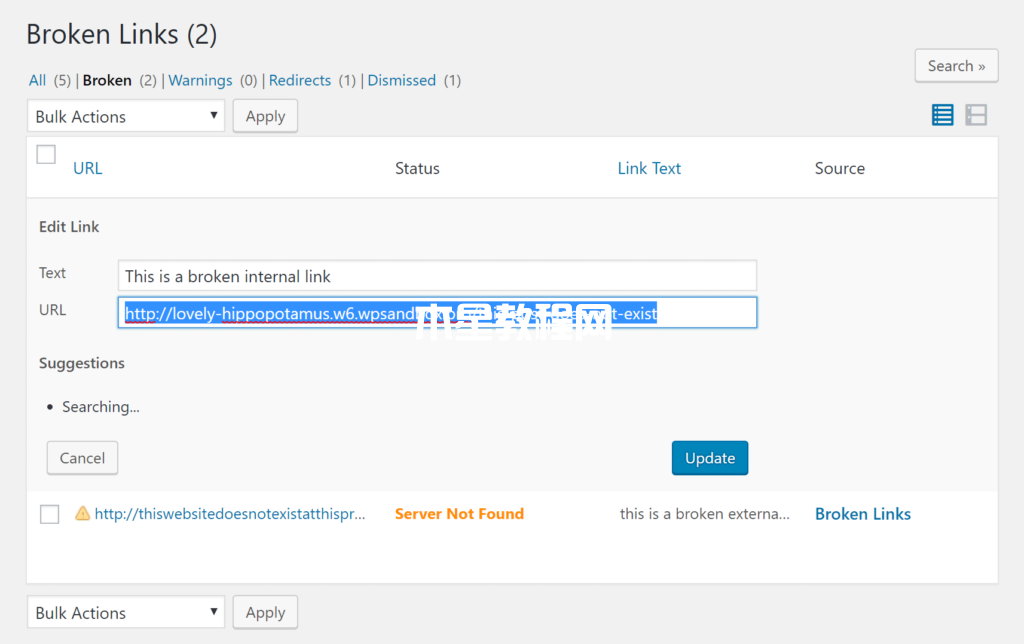1024x644 pixels.
Task: Click warning icon beside thiswebsitedoesnotexist link
Action: 82,513
